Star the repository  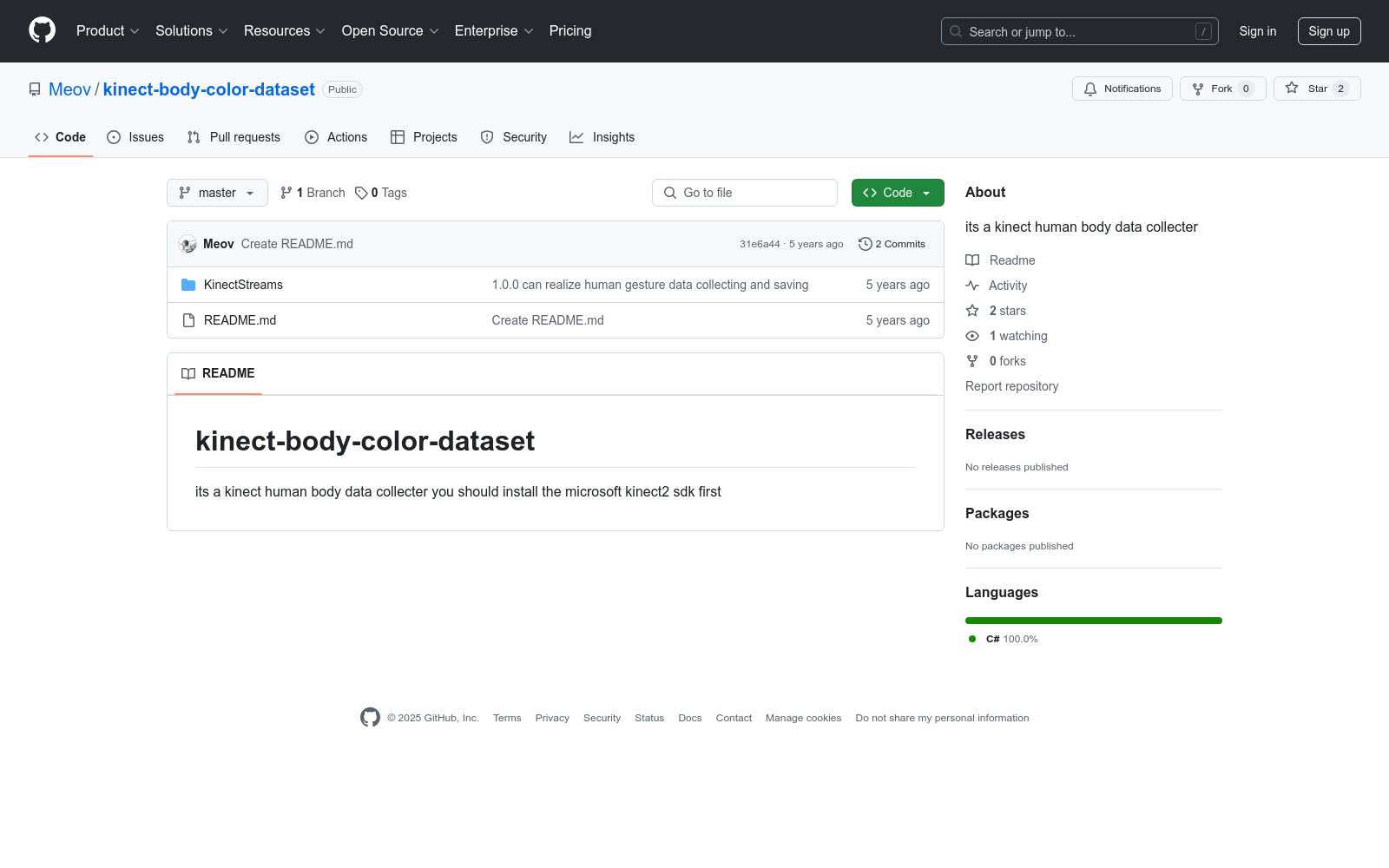[x=1317, y=89]
